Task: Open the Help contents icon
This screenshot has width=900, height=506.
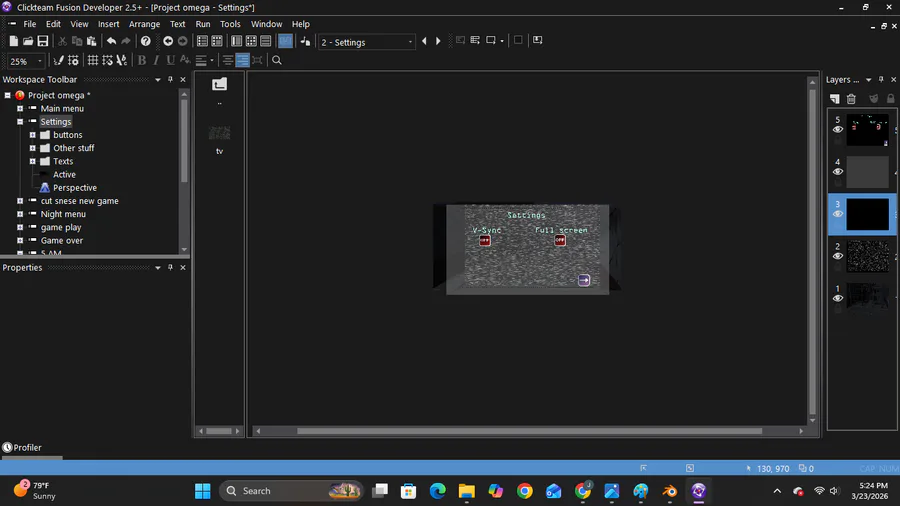Action: pos(146,41)
